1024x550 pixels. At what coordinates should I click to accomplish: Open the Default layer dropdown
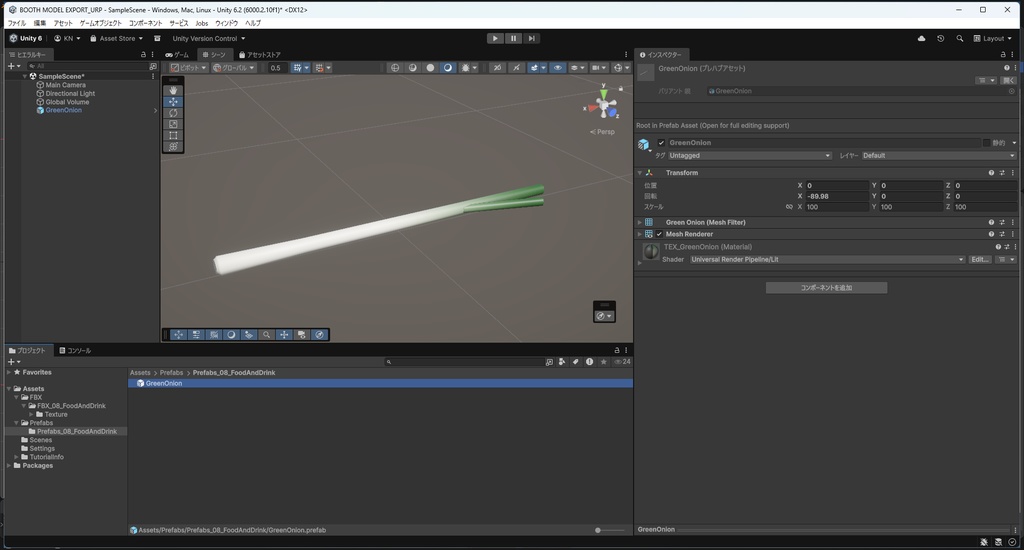pyautogui.click(x=939, y=155)
